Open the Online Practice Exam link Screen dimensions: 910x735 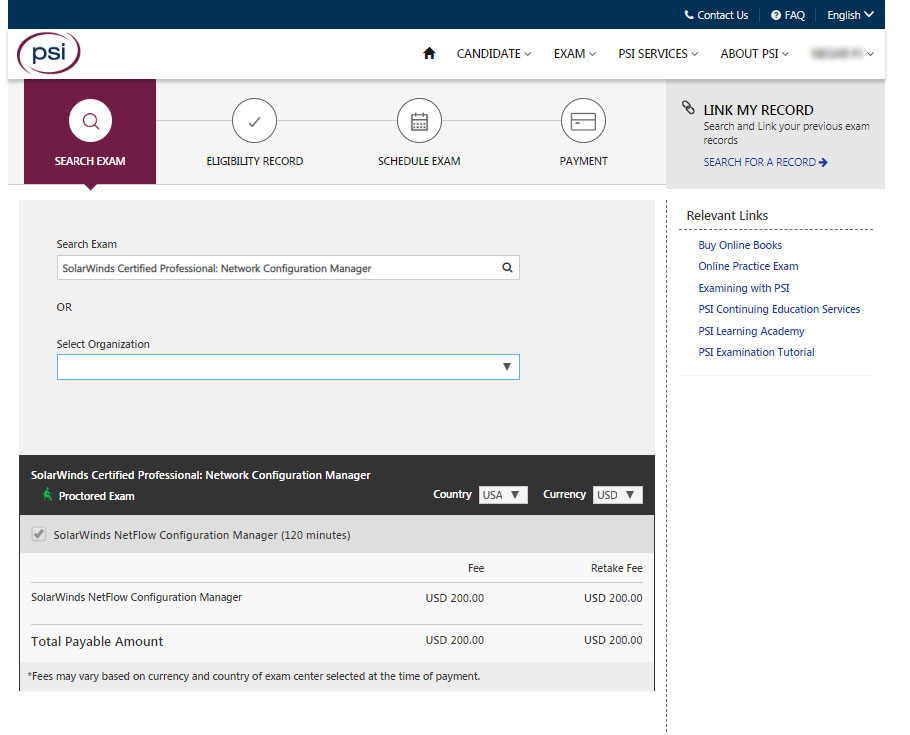748,266
